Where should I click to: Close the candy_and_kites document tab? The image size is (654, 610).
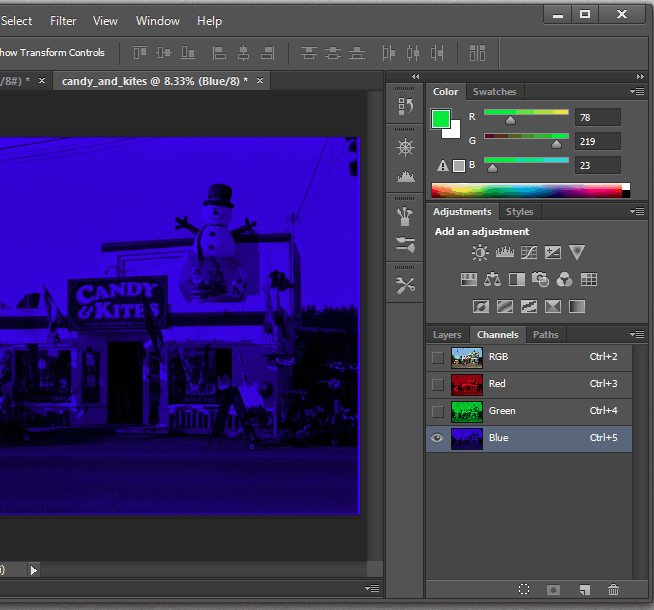[x=260, y=80]
